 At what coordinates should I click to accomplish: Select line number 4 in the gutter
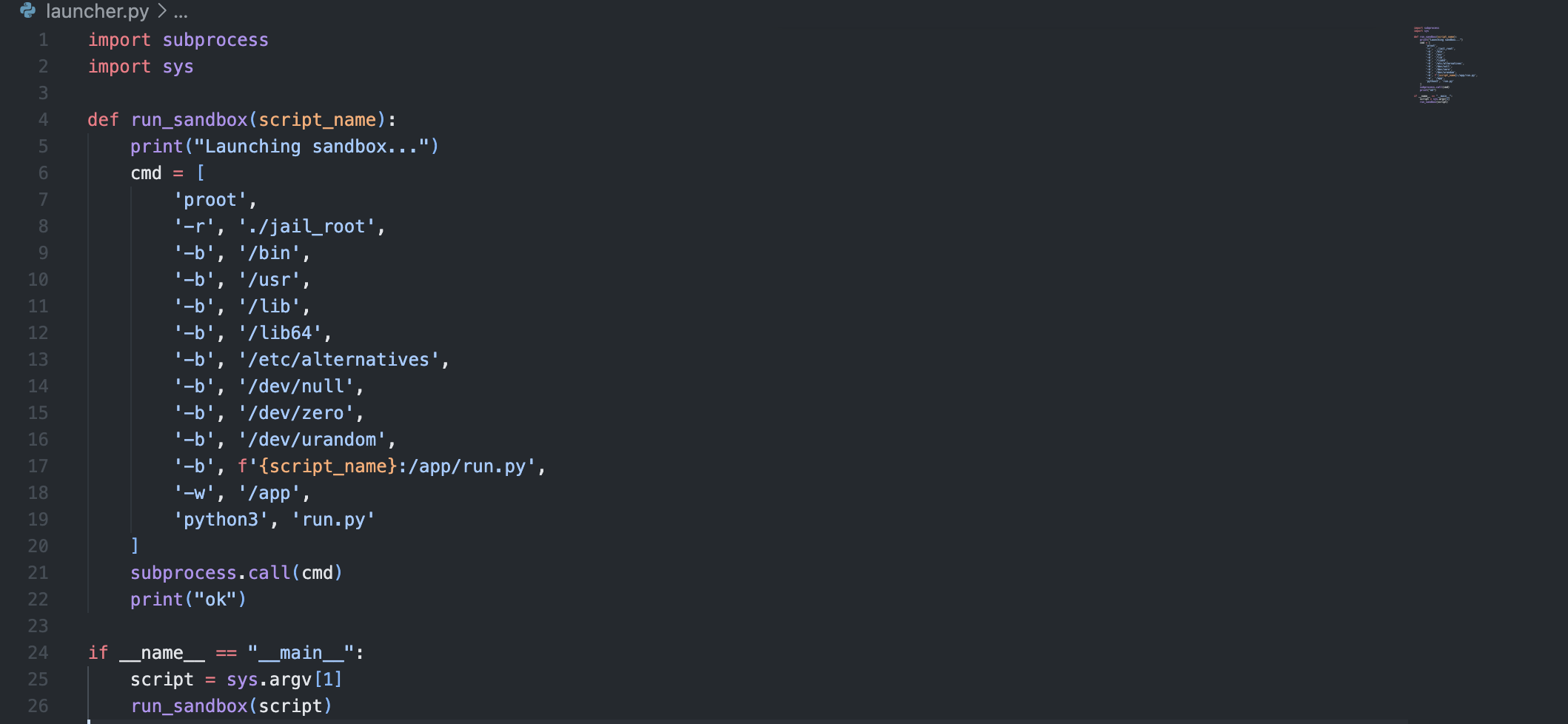click(x=43, y=120)
